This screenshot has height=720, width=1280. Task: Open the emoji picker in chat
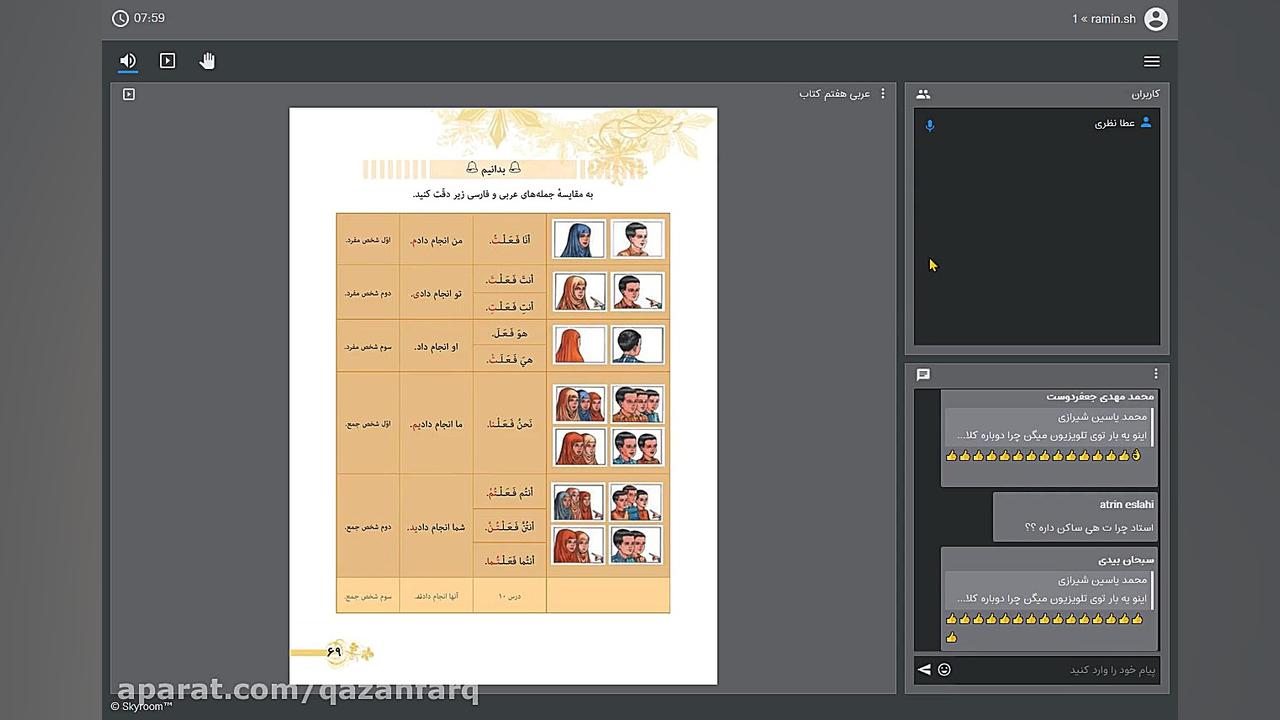[944, 670]
